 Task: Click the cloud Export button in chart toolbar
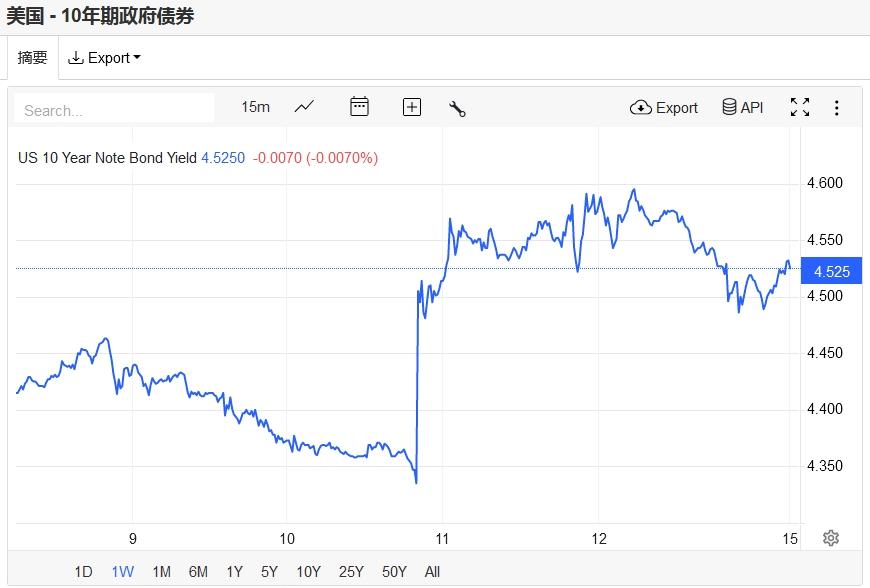(664, 107)
